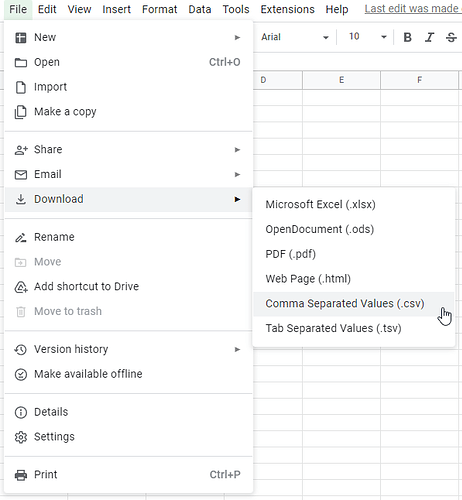This screenshot has height=500, width=462.
Task: Open the File menu
Action: point(18,9)
